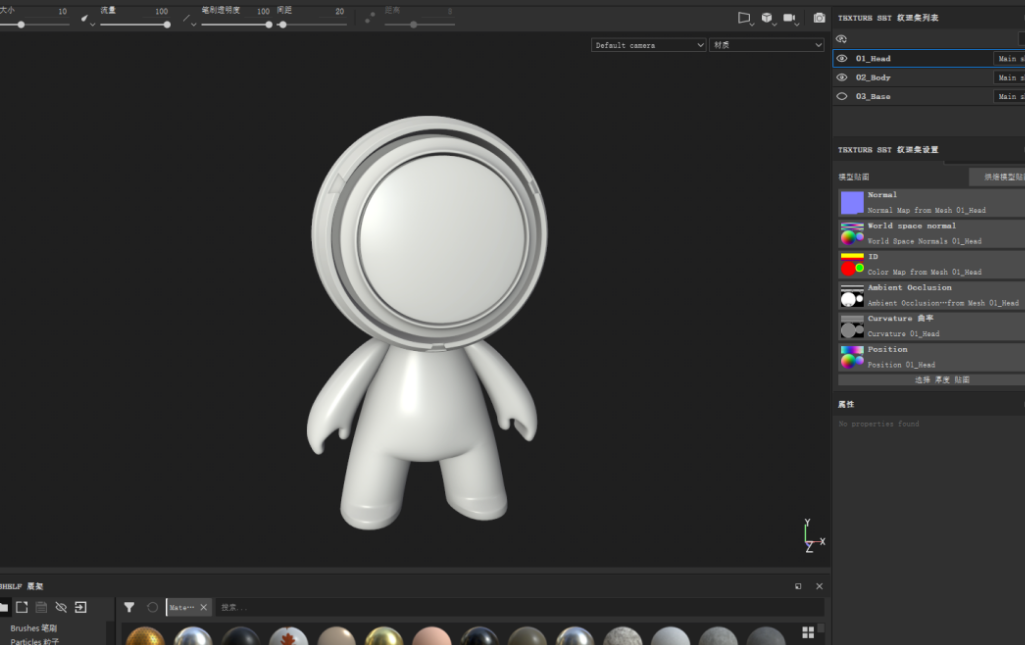Select the Particles category in shelf
Viewport: 1025px width, 645px height.
(x=34, y=640)
